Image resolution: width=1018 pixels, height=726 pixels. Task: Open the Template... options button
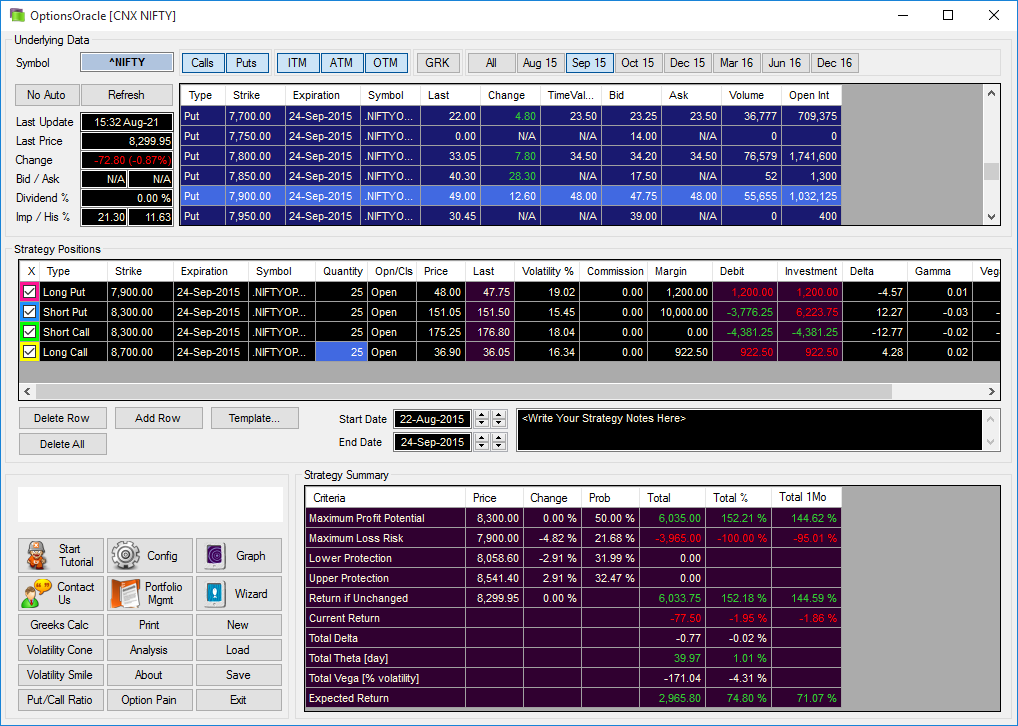254,418
